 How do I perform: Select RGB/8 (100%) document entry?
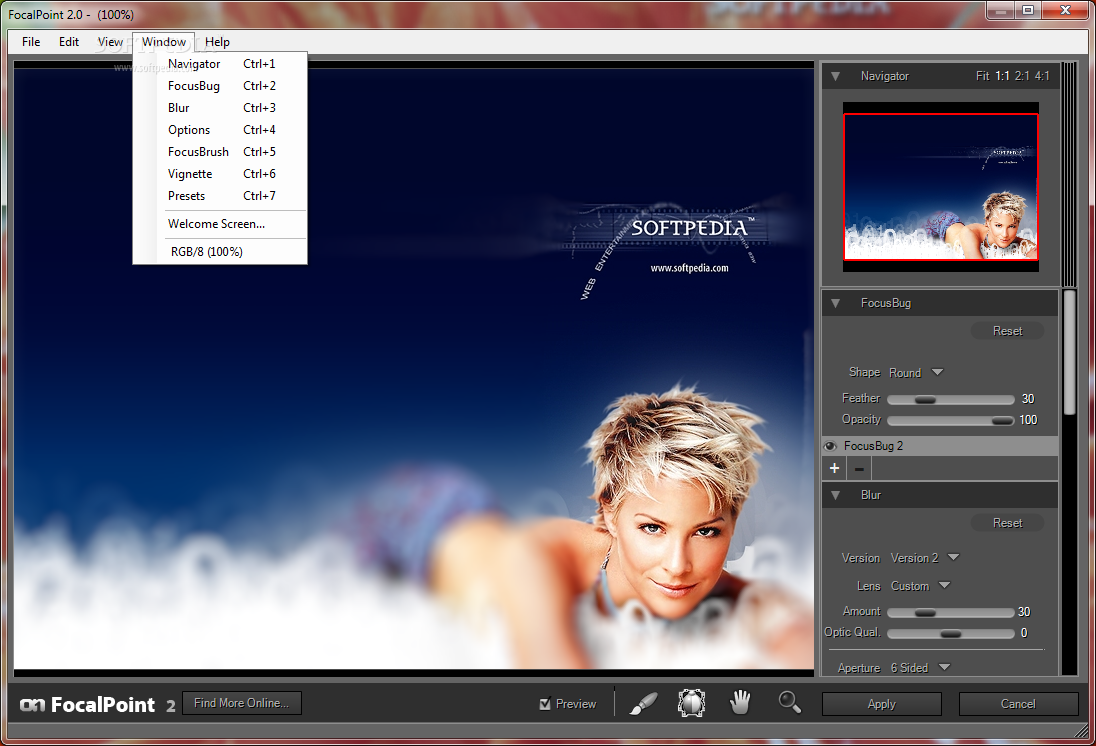[x=220, y=252]
